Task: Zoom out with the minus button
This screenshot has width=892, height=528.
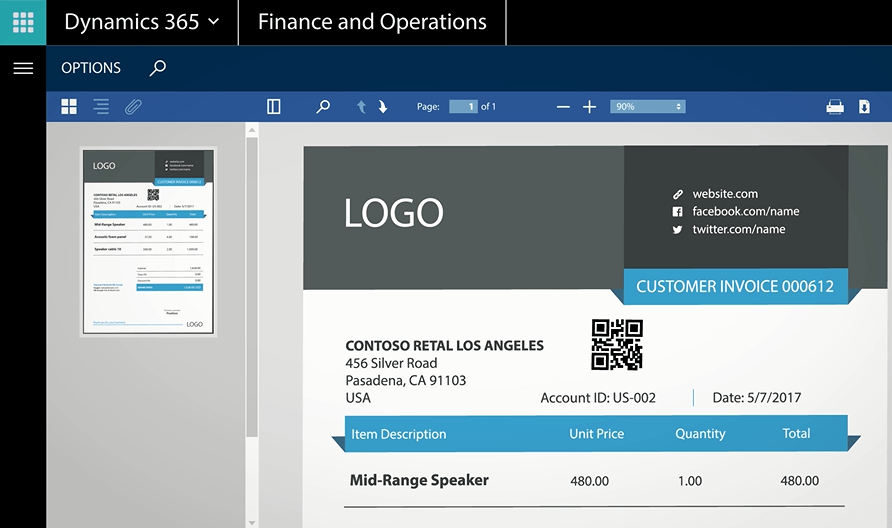Action: click(563, 107)
